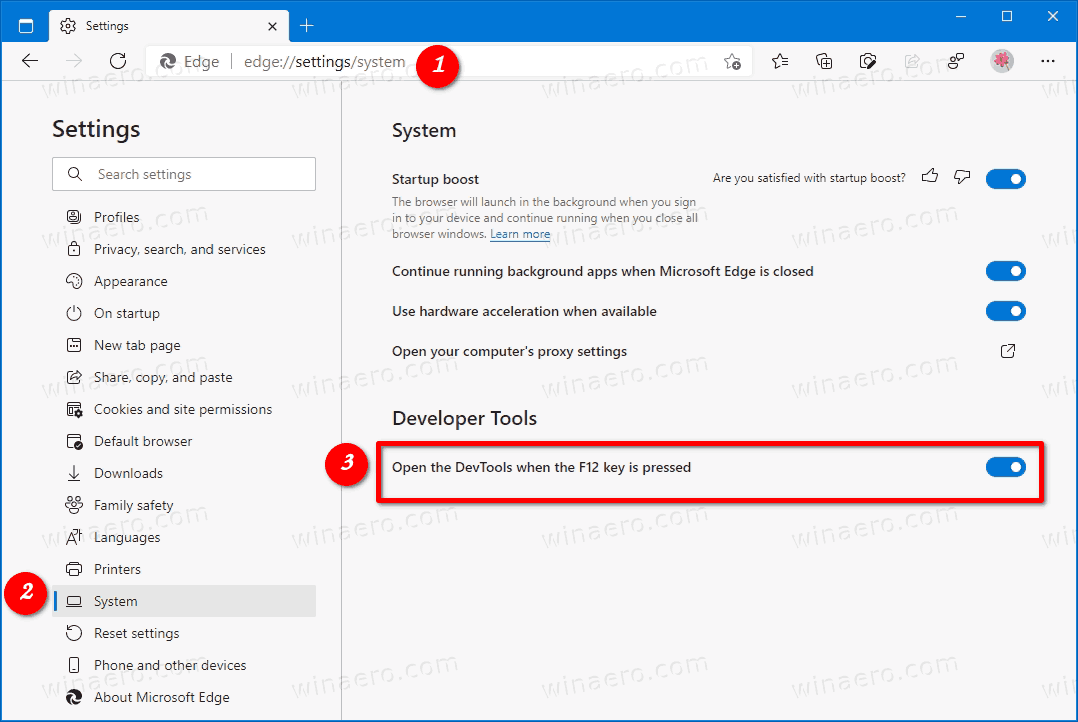Click the Back navigation arrow

click(30, 61)
